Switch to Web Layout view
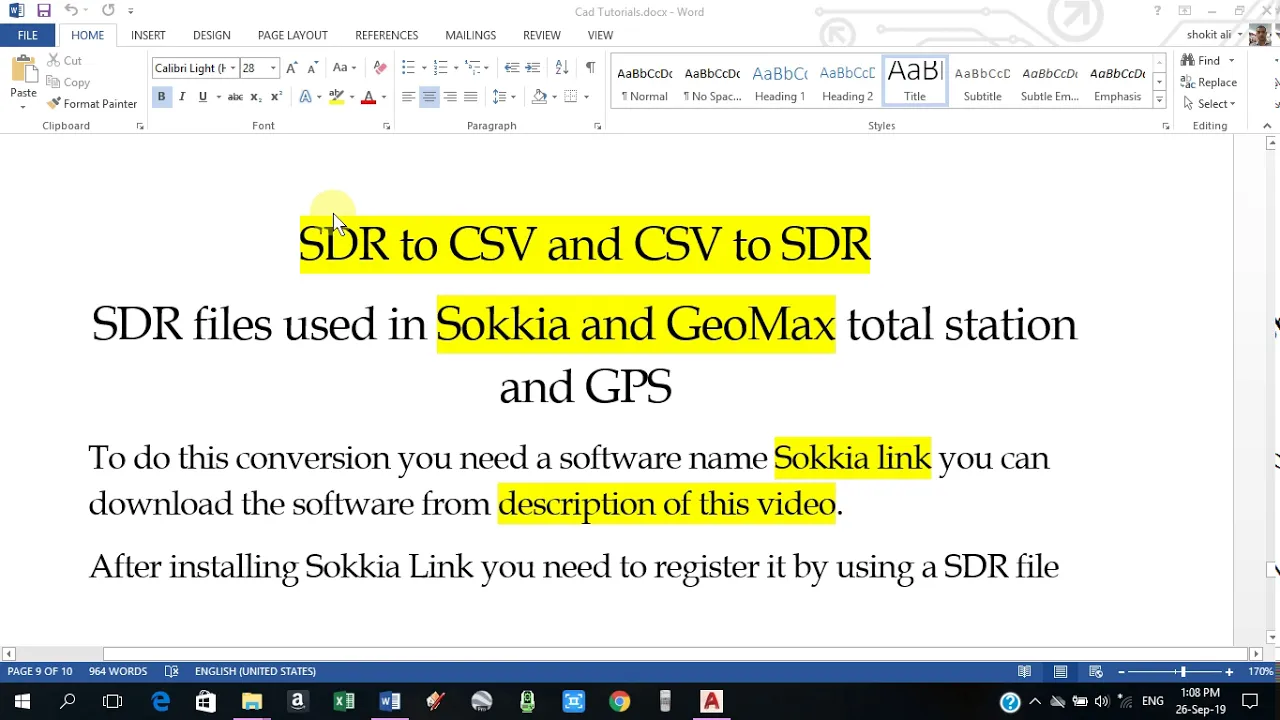Screen dimensions: 1280x720 1096,671
